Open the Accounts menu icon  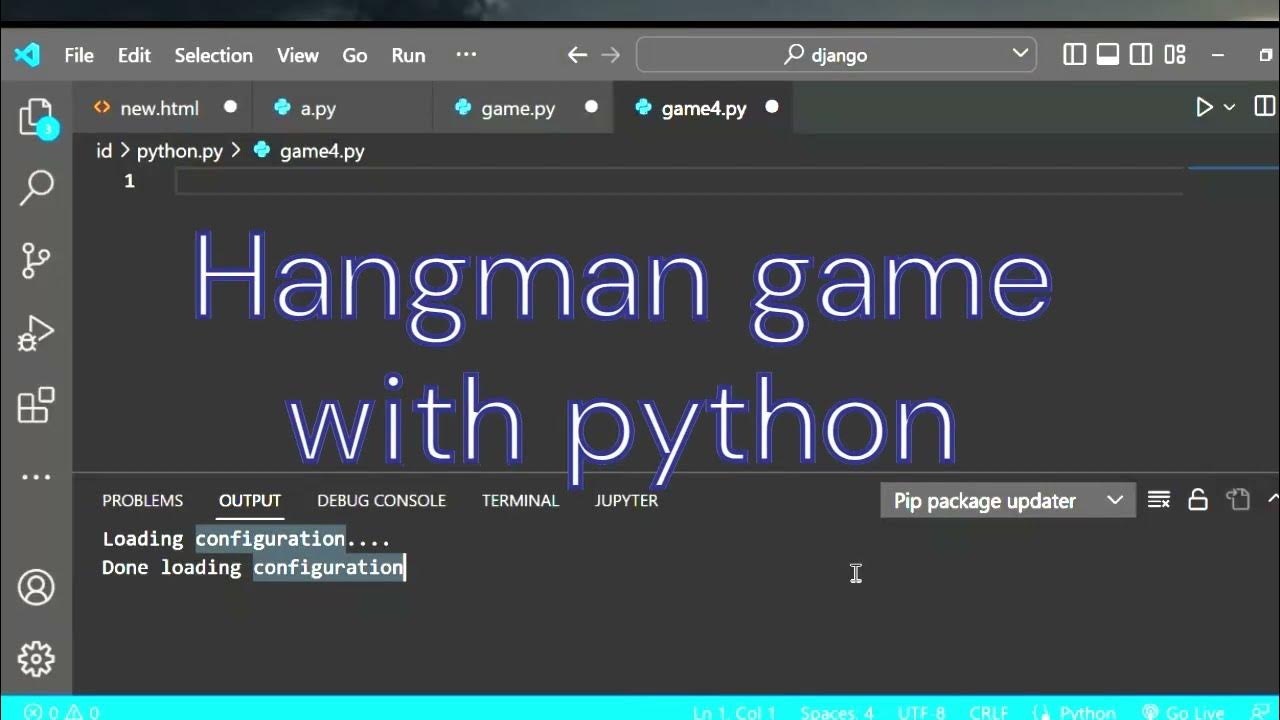point(36,587)
